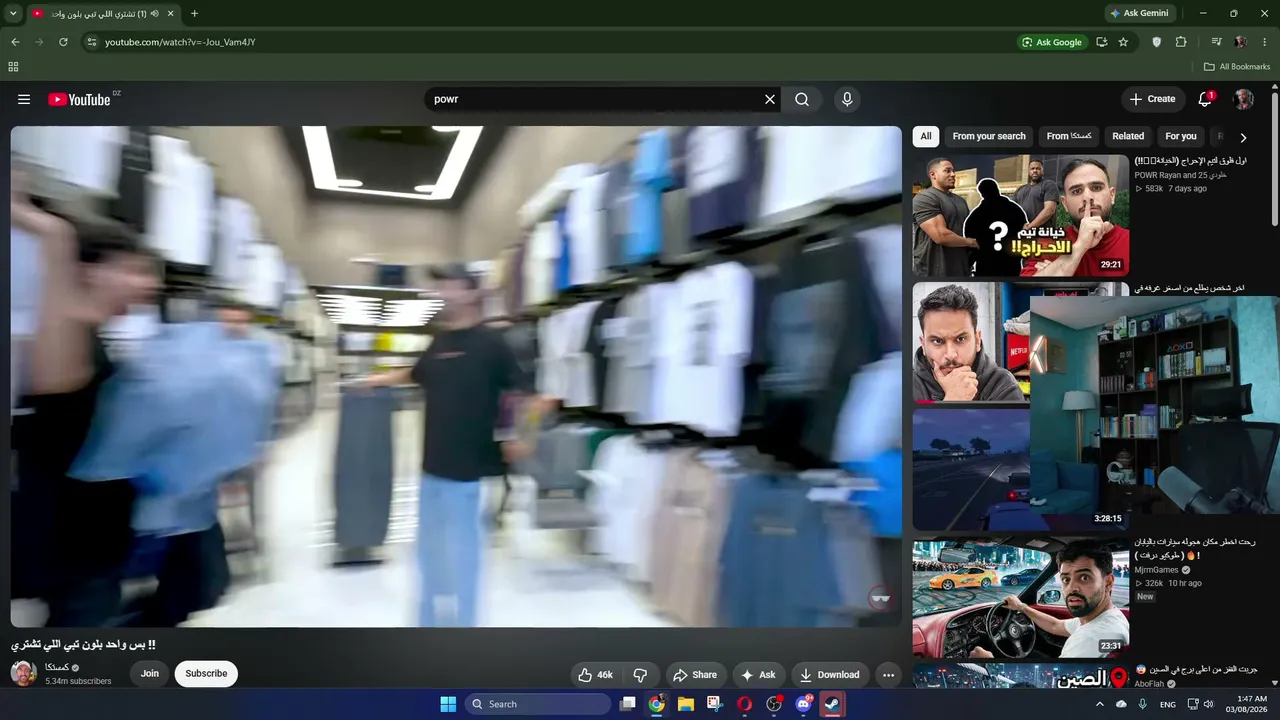The height and width of the screenshot is (720, 1280).
Task: Open the All Bookmarks folder
Action: click(1237, 67)
